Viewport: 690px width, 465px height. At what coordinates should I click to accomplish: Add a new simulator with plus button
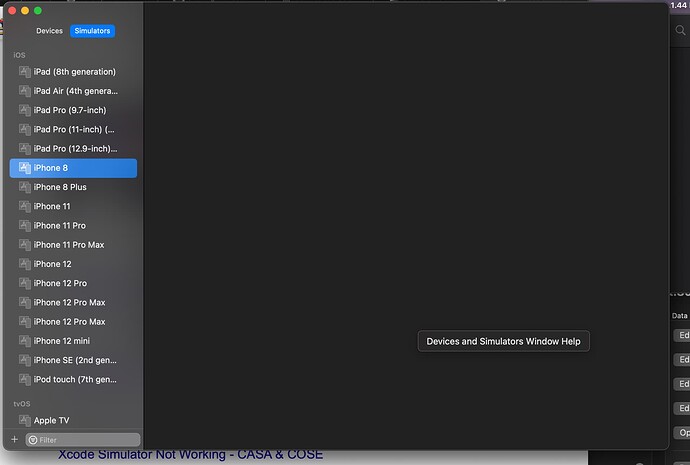coord(15,439)
